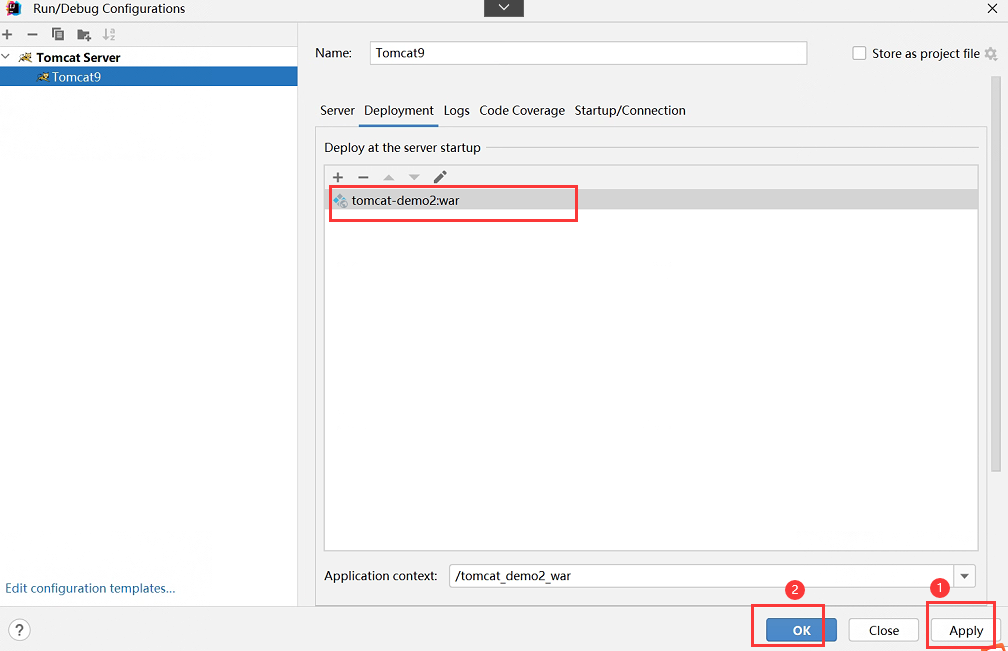This screenshot has width=1008, height=651.
Task: Open the Startup/Connection tab
Action: click(x=630, y=111)
